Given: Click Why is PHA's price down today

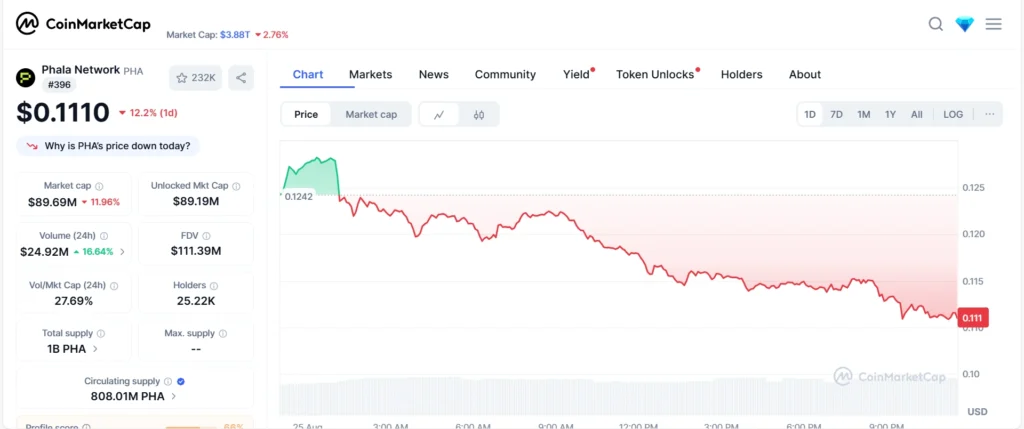Looking at the screenshot, I should point(108,146).
